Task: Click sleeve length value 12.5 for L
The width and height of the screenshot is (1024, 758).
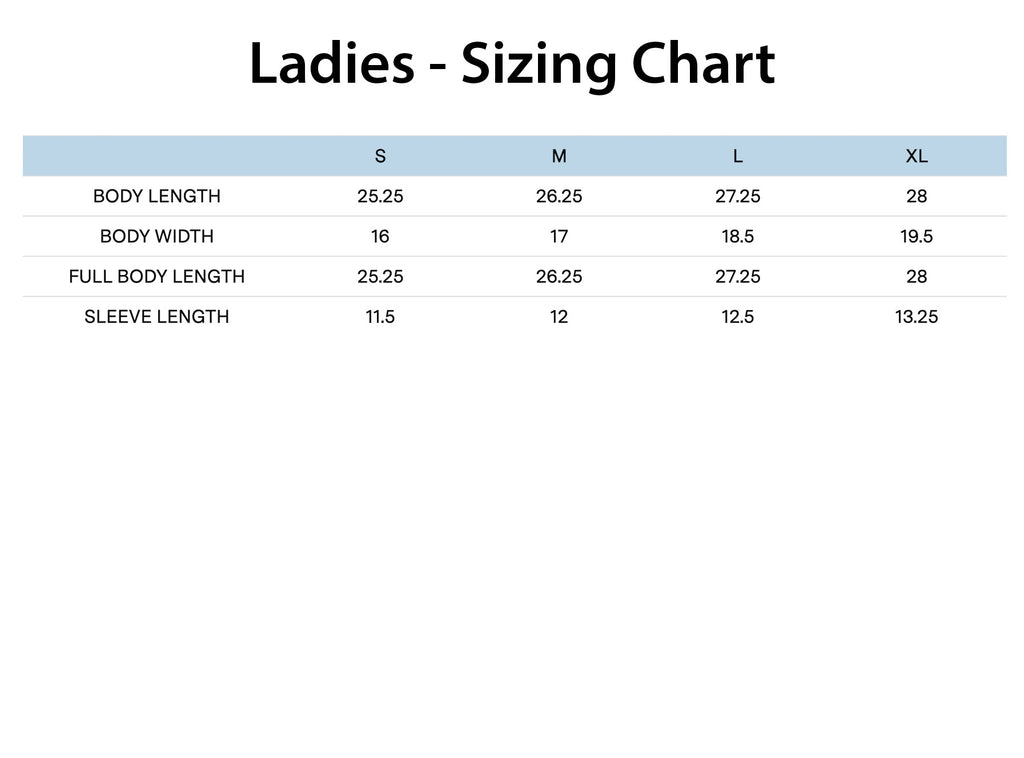Action: click(x=737, y=316)
